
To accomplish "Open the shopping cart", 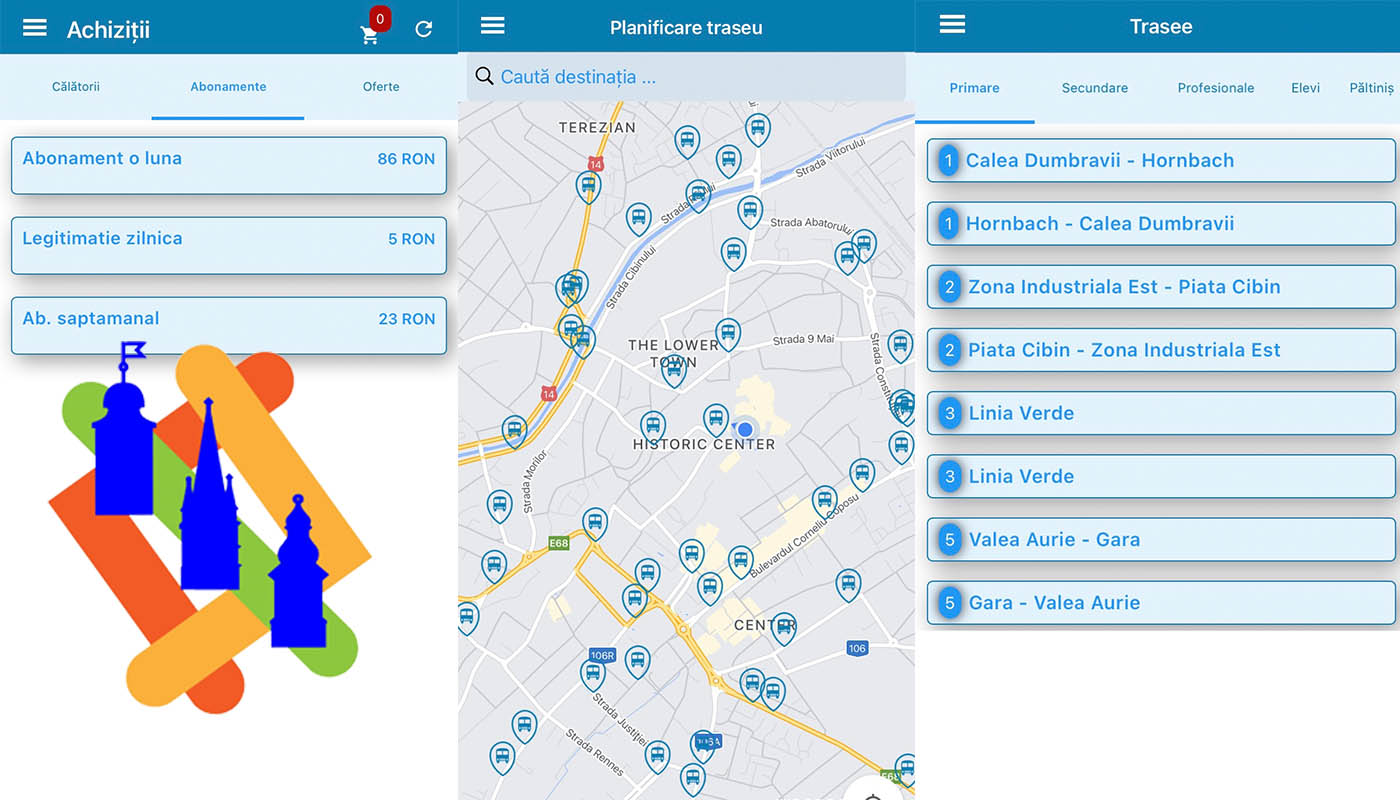I will tap(370, 34).
